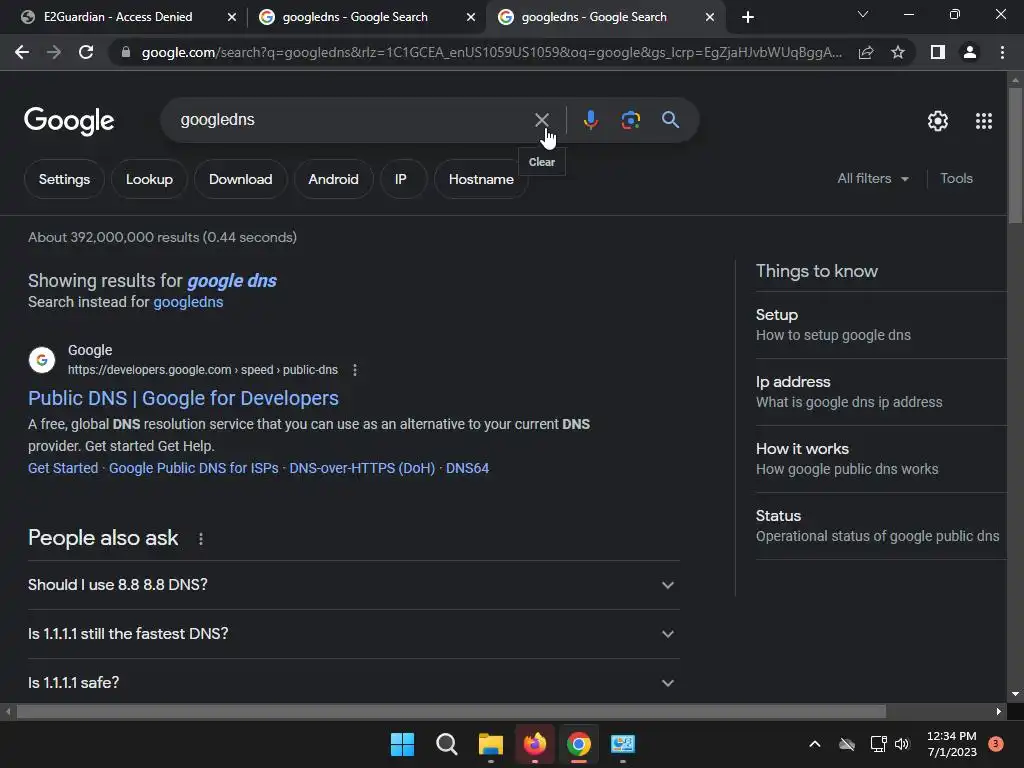Click the Google logo
This screenshot has height=768, width=1024.
pos(69,121)
